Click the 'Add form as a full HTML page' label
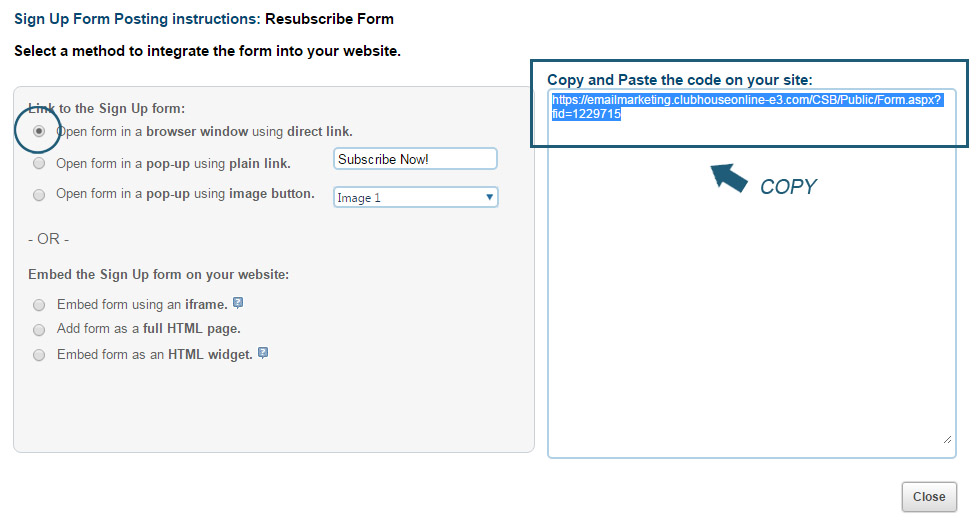 tap(148, 329)
